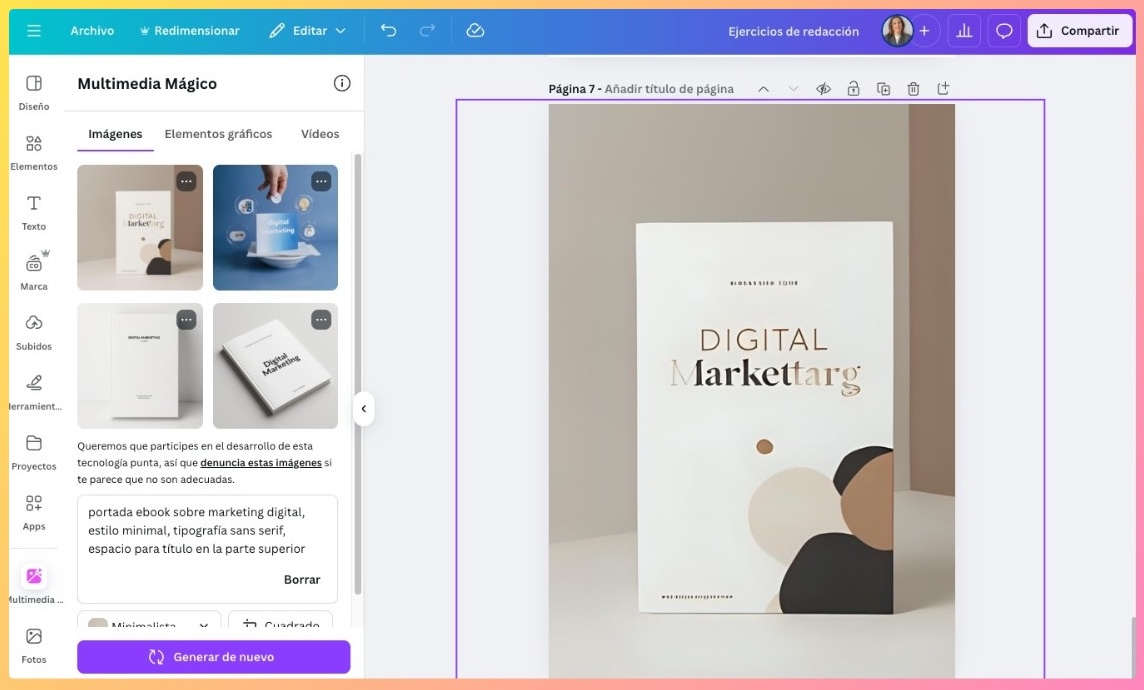1144x690 pixels.
Task: Click the denuncia estas imágenes link
Action: pos(261,463)
